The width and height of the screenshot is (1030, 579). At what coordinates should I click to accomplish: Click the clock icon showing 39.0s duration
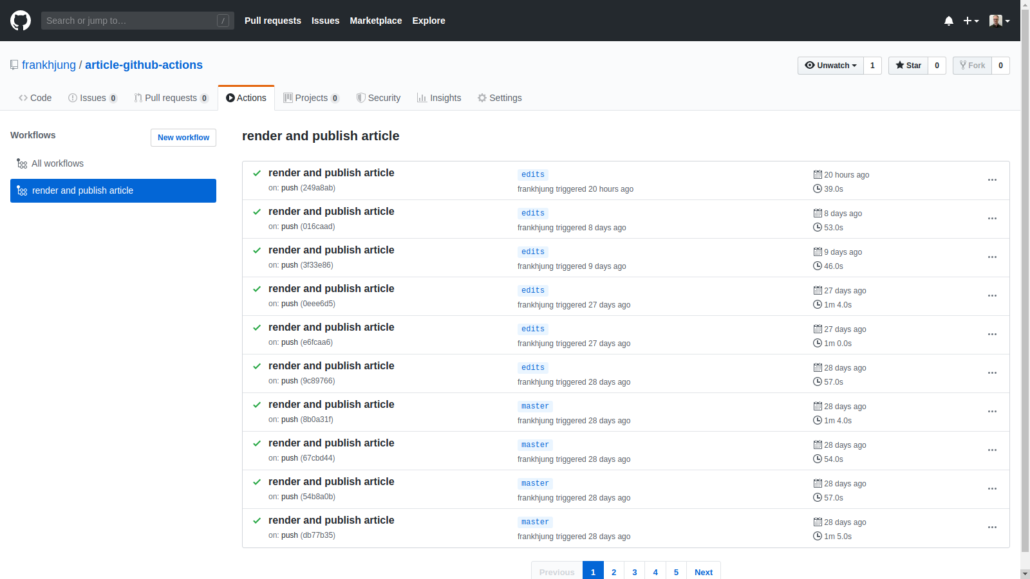tap(818, 187)
